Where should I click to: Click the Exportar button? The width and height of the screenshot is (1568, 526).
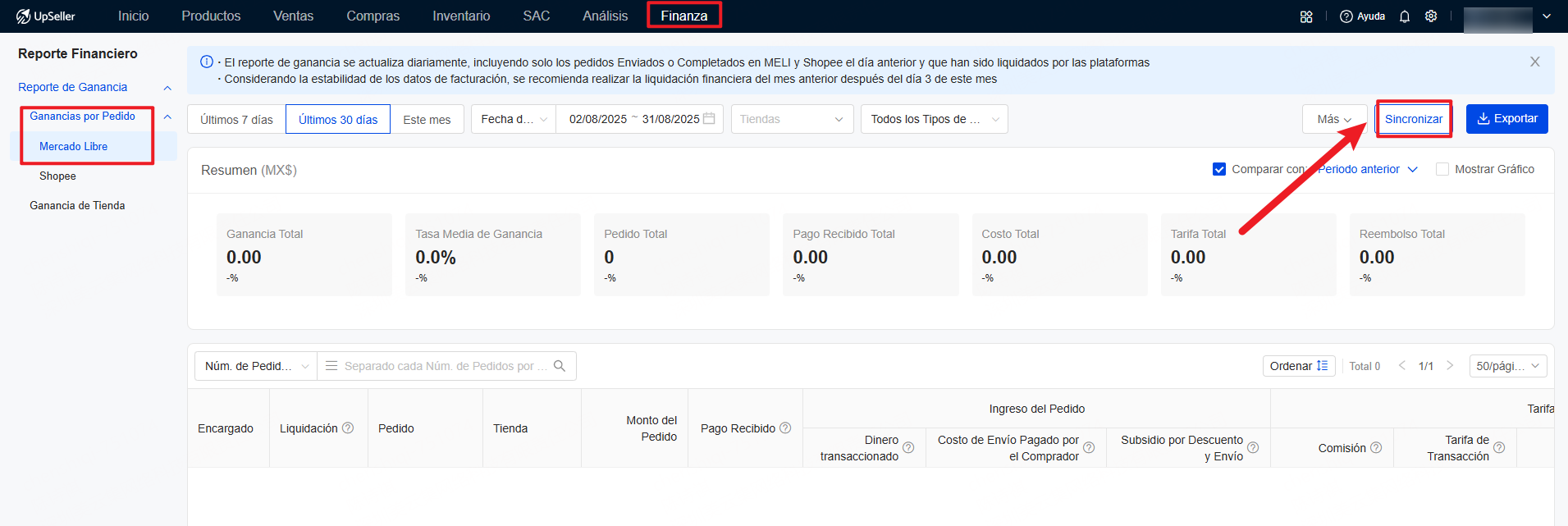1506,119
